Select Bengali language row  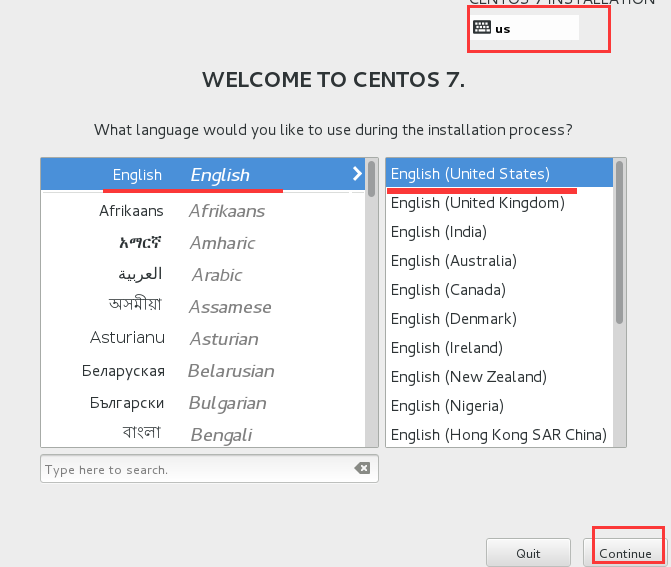pos(203,434)
